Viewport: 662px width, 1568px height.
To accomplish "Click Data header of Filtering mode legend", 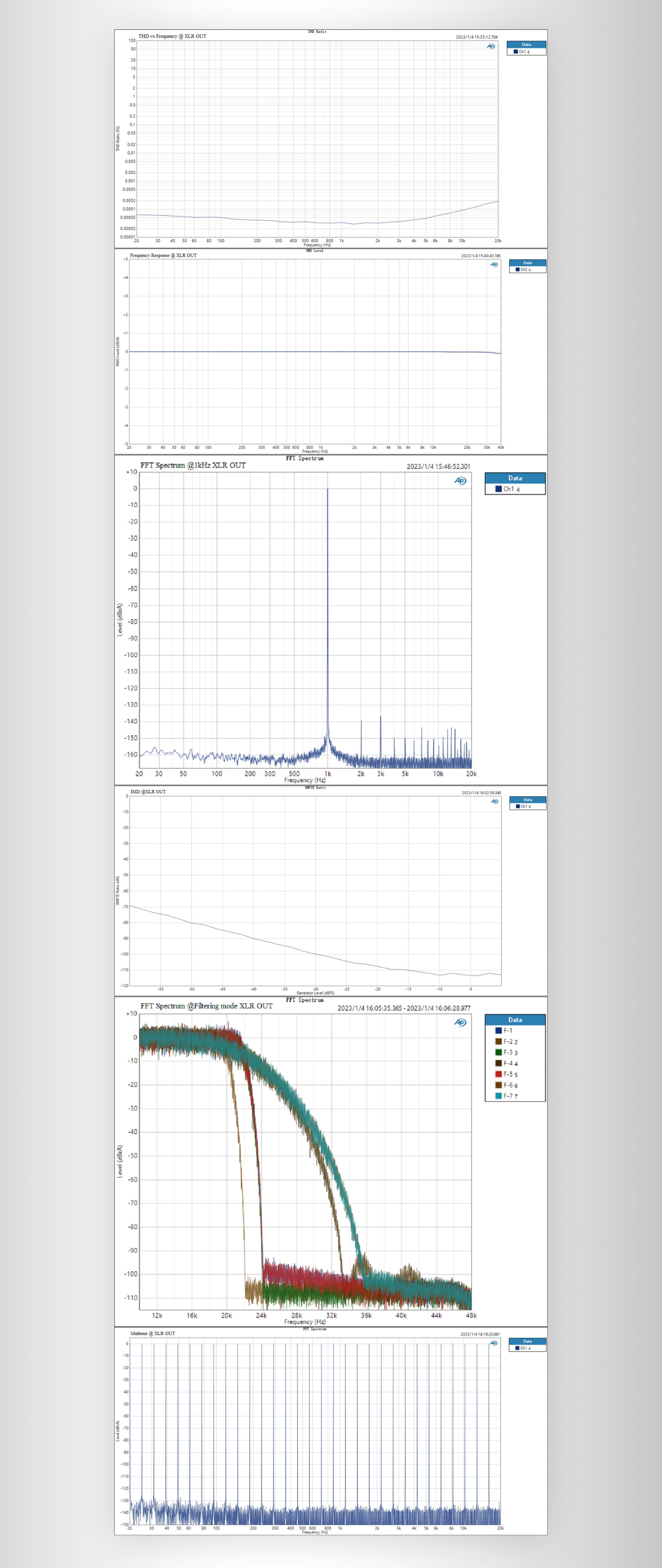I will 515,1020.
